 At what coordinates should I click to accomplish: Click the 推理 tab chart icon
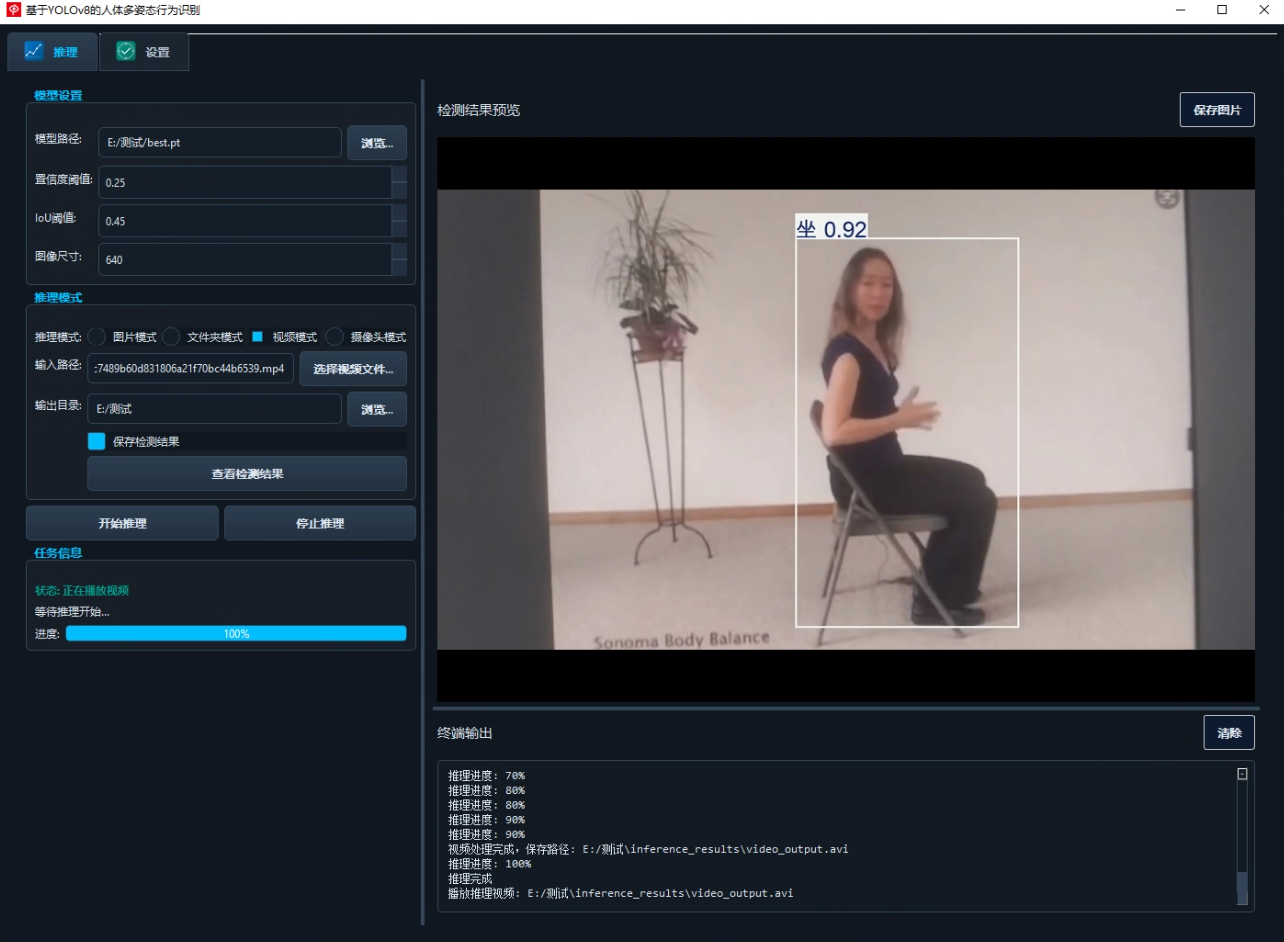(x=34, y=51)
